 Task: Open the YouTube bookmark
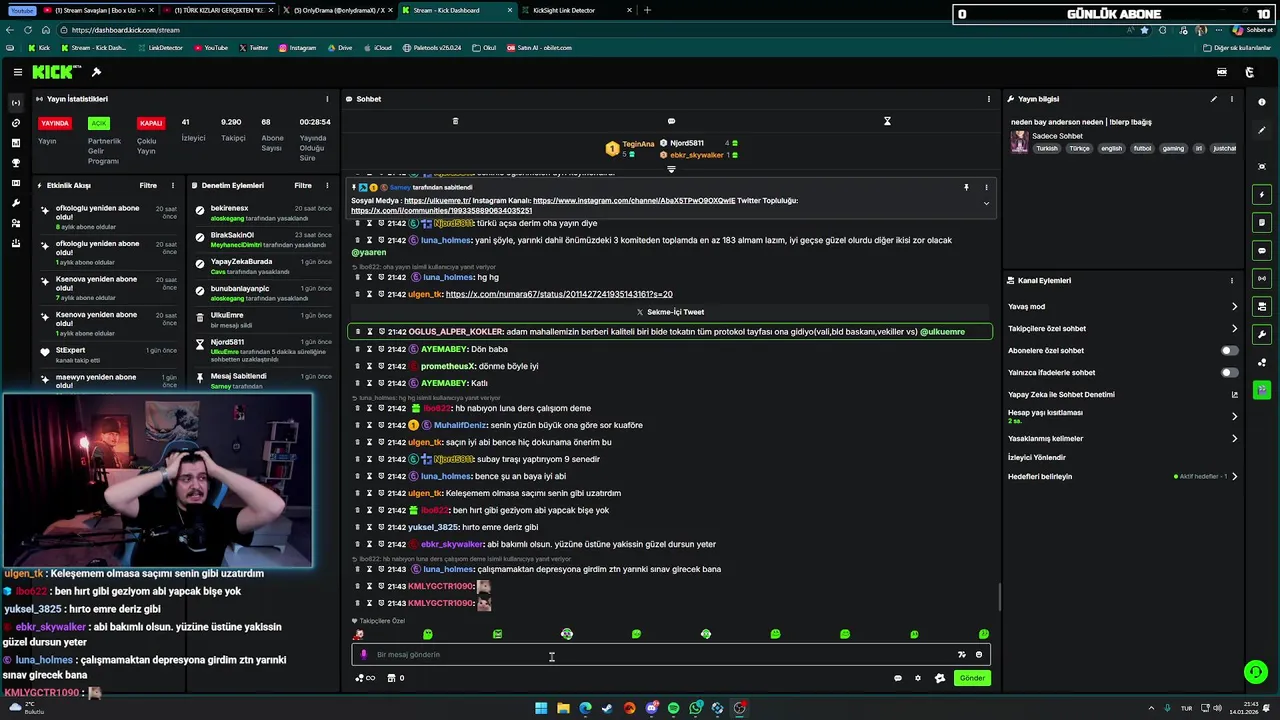(211, 48)
